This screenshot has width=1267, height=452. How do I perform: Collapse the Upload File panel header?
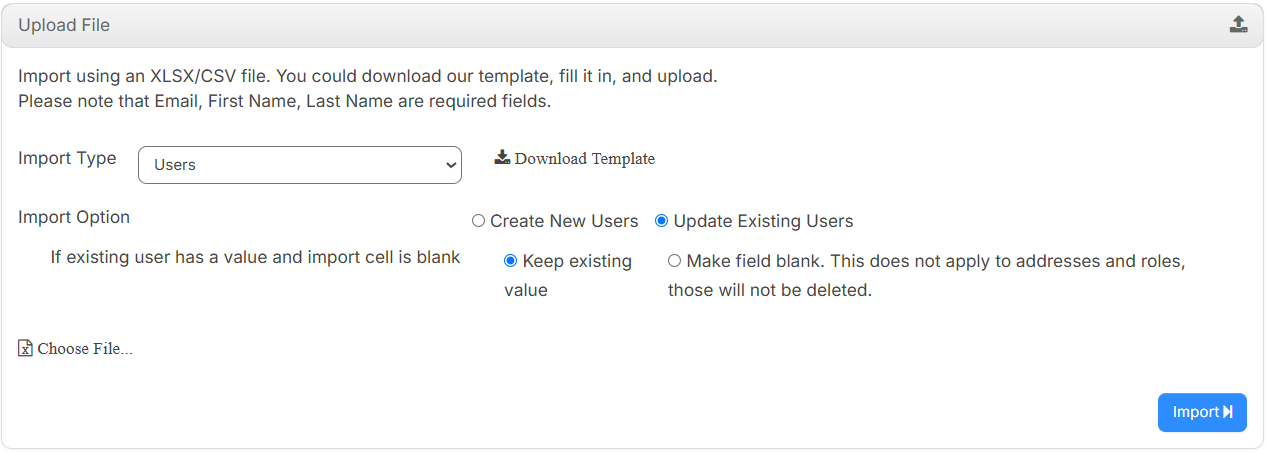point(632,25)
